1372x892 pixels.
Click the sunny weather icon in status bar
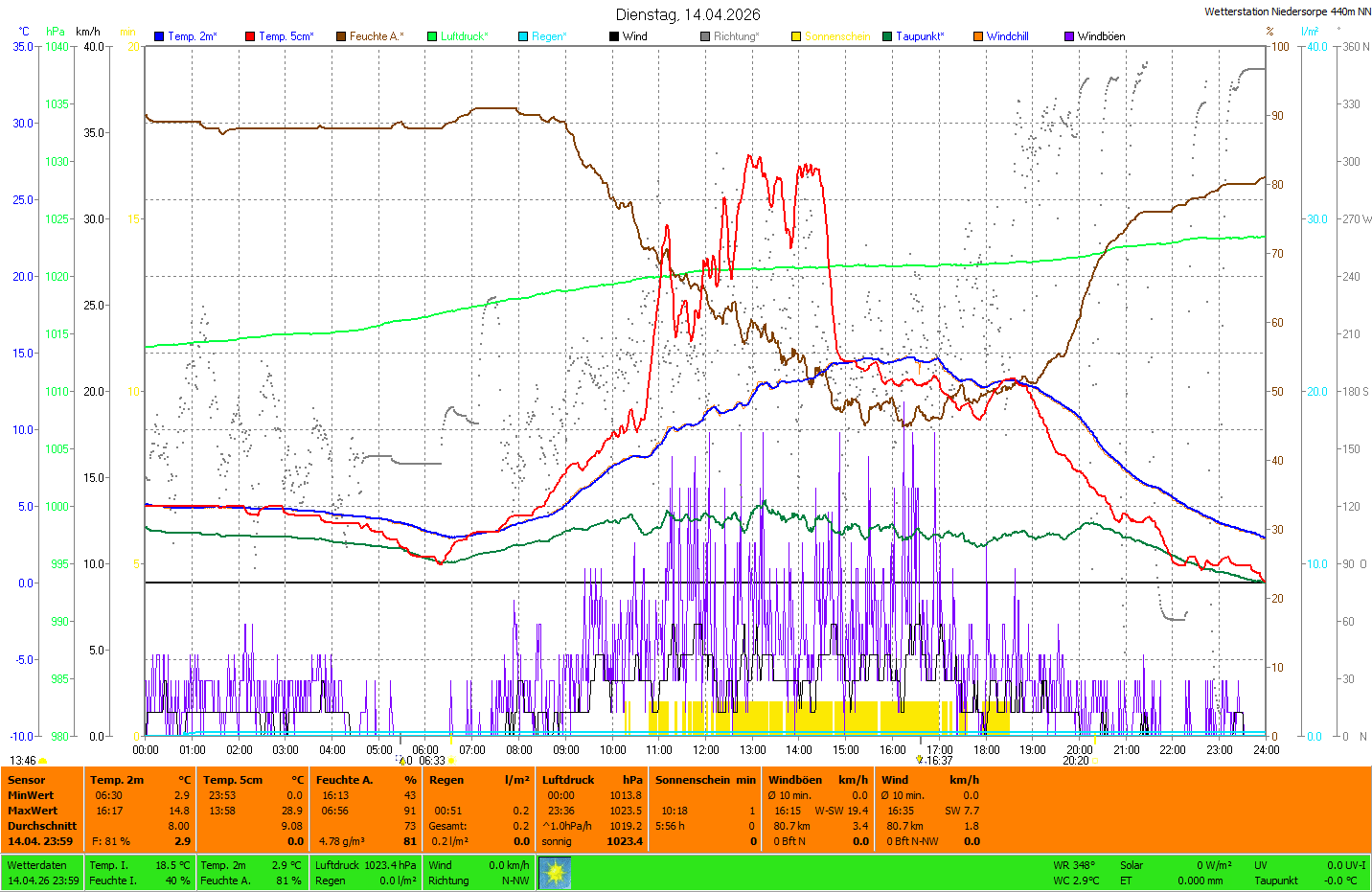tap(555, 873)
